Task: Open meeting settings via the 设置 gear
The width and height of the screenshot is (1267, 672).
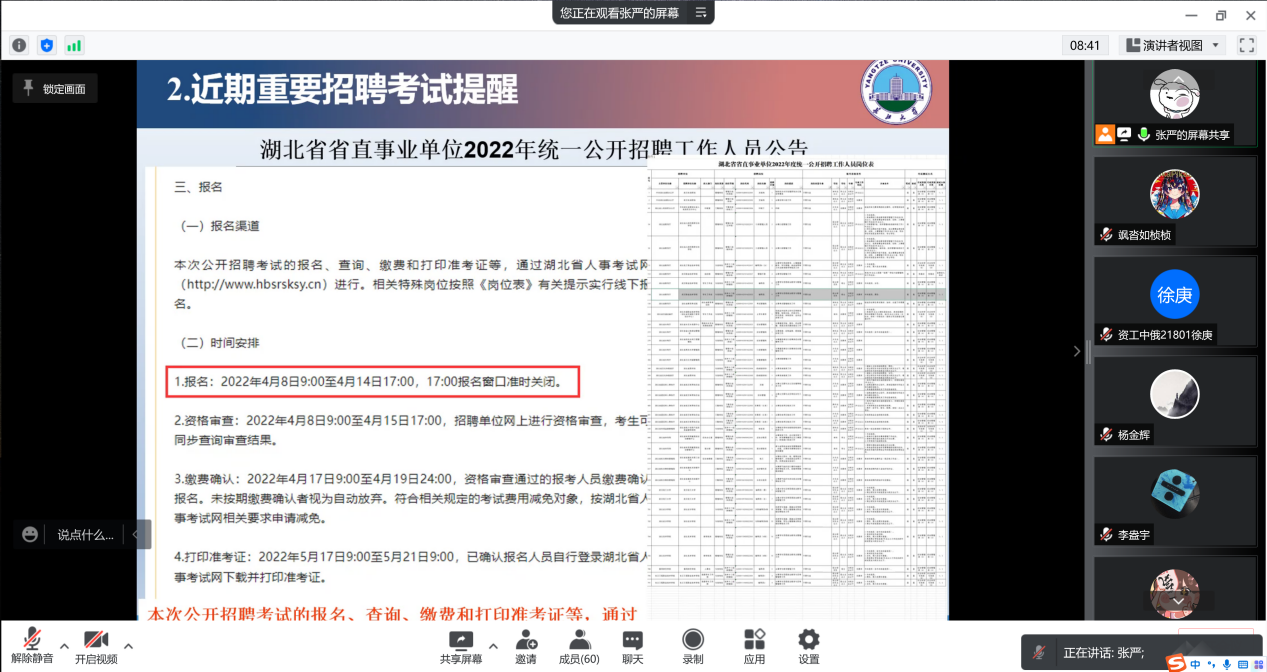Action: (807, 645)
